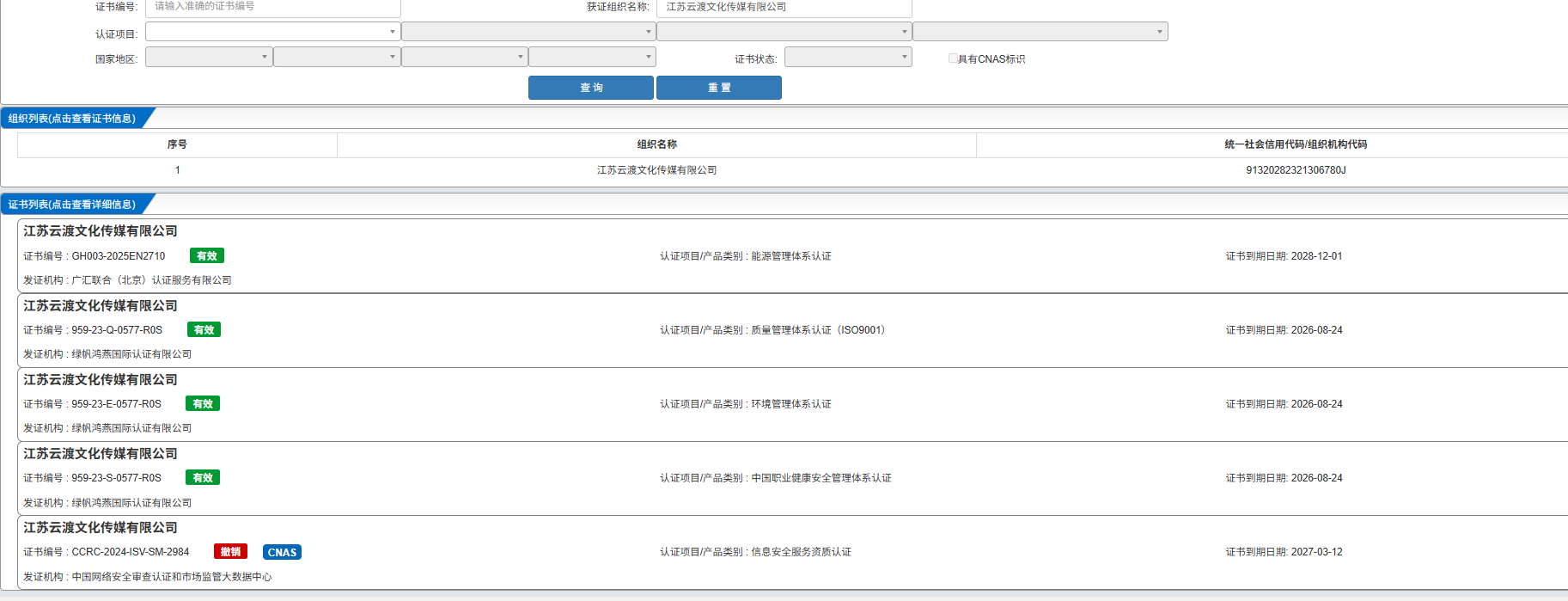Click company title above CCRC-2024-ISV-SM-2984
The width and height of the screenshot is (1568, 601).
pos(101,528)
